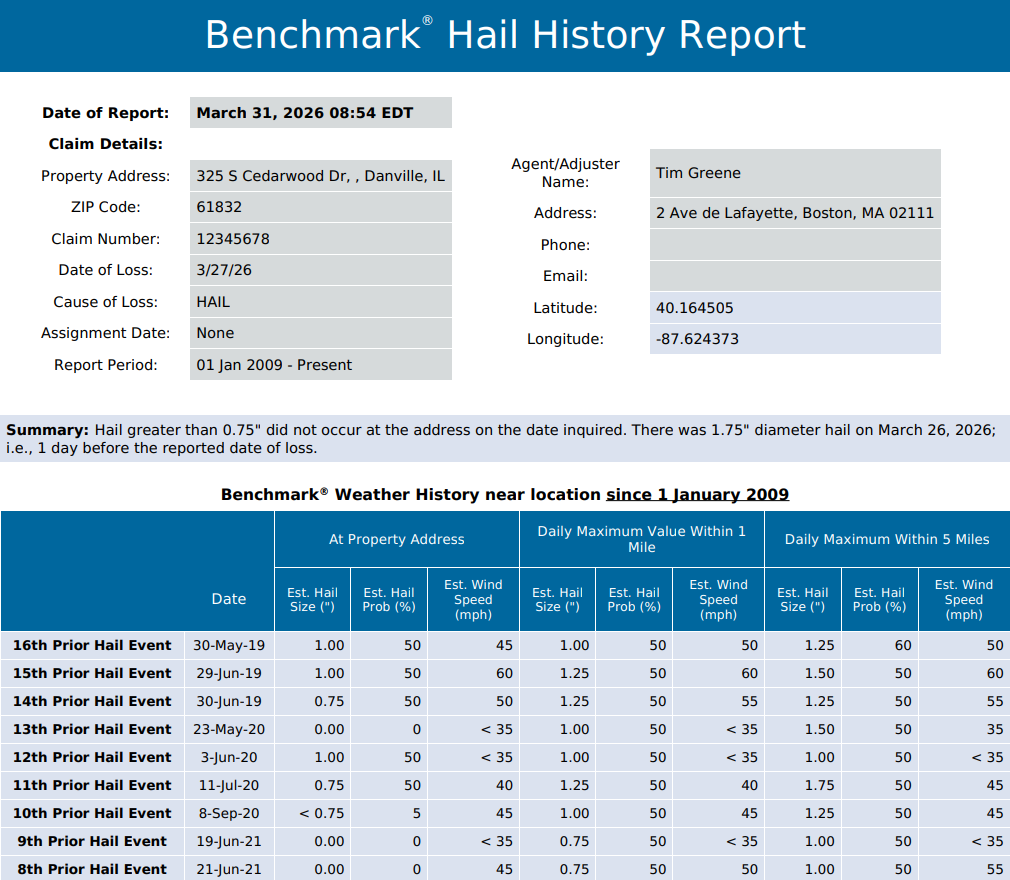
Task: Click the At Property Address column header
Action: [x=395, y=538]
